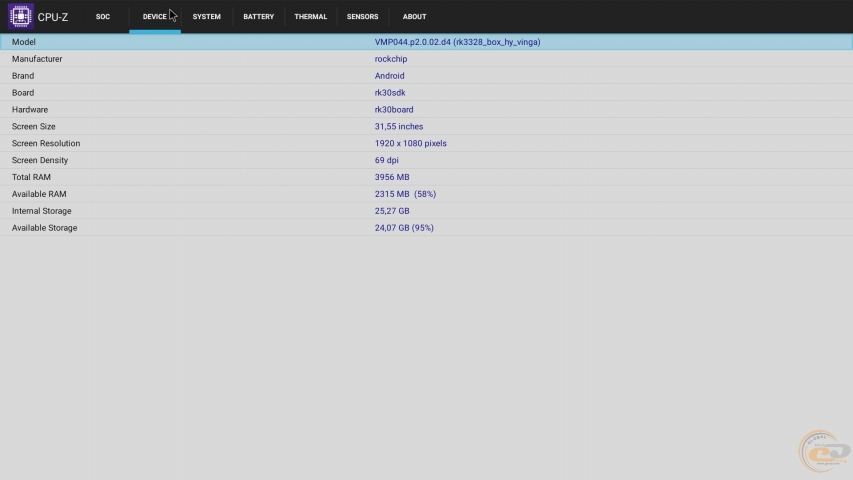Screen dimensions: 853x480
Task: Select the Hardware row label
Action: pyautogui.click(x=30, y=109)
